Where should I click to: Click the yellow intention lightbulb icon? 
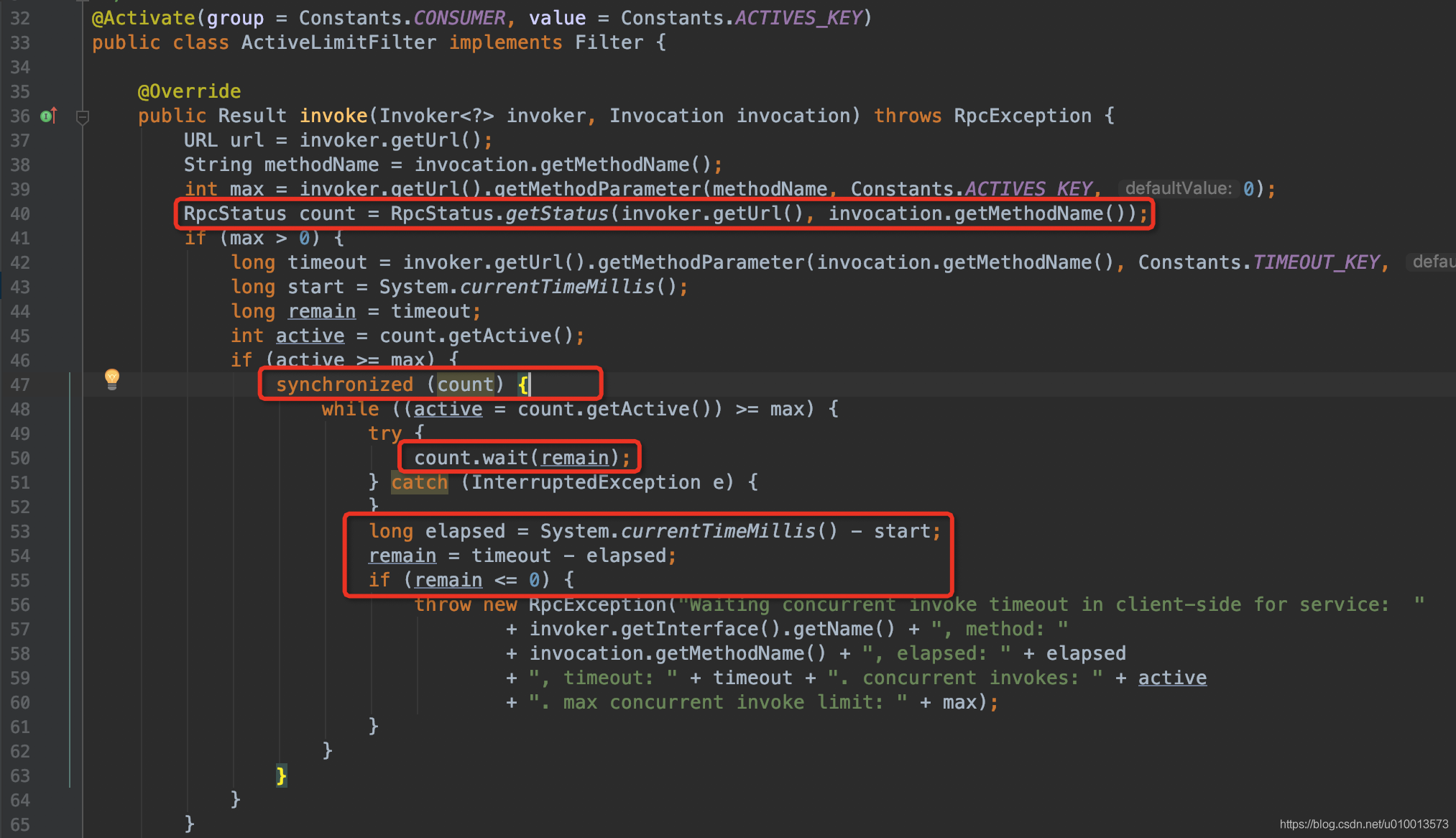tap(112, 378)
